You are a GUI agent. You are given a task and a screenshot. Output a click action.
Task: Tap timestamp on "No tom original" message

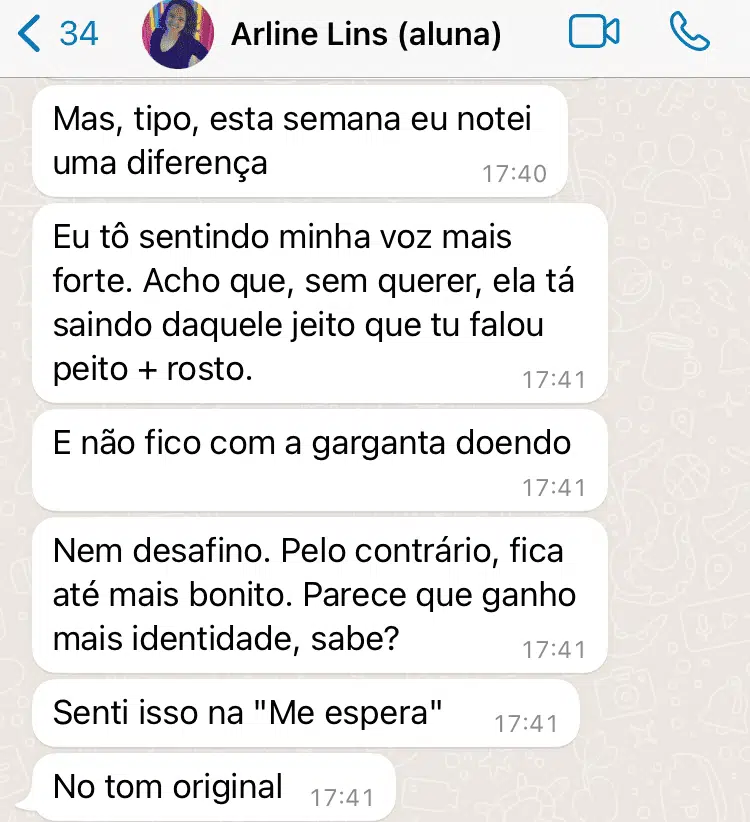(342, 798)
